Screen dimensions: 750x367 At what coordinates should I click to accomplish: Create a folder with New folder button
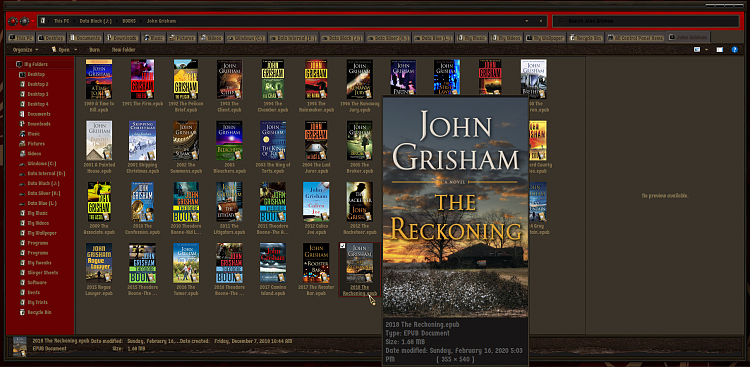123,50
